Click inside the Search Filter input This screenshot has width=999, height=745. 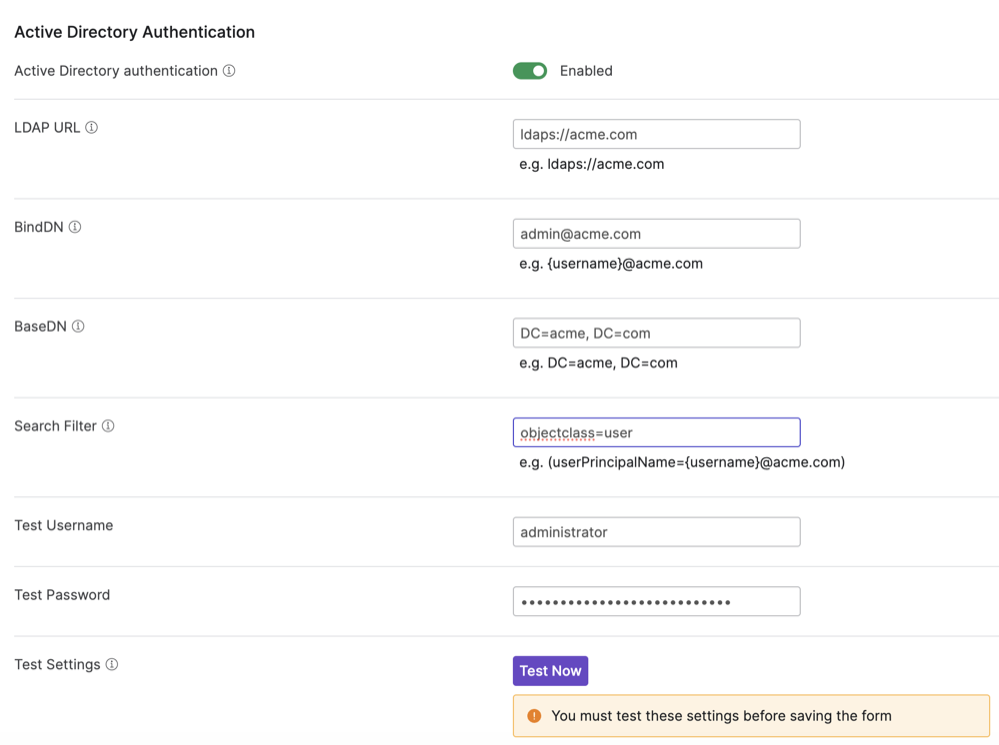click(656, 432)
